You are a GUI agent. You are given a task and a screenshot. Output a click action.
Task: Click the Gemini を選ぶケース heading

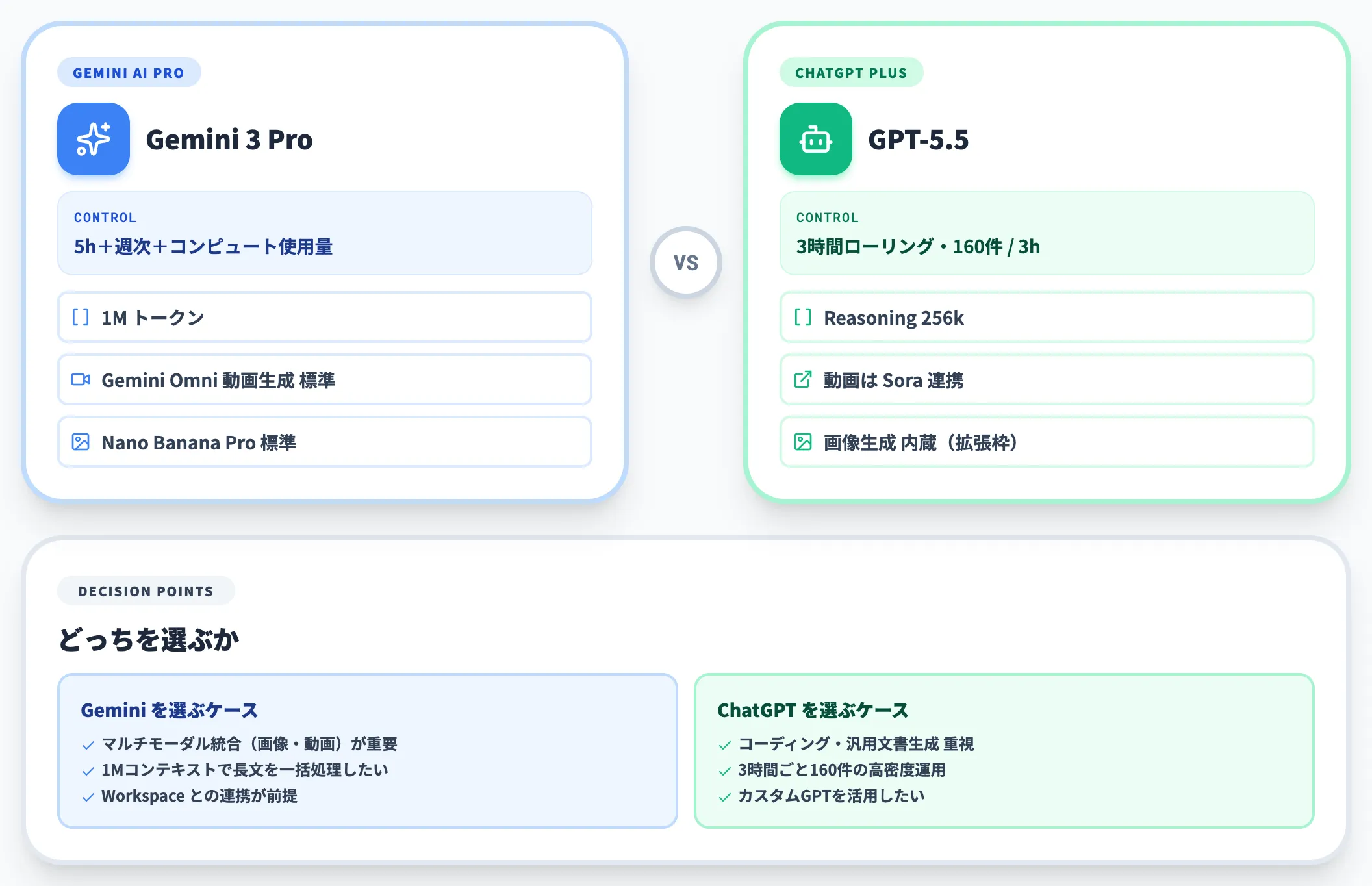point(170,710)
